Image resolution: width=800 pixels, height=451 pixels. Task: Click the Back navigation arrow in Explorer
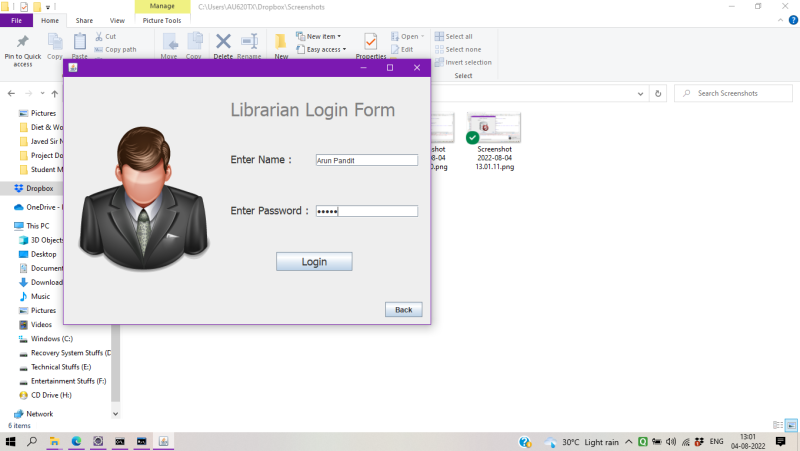click(11, 93)
